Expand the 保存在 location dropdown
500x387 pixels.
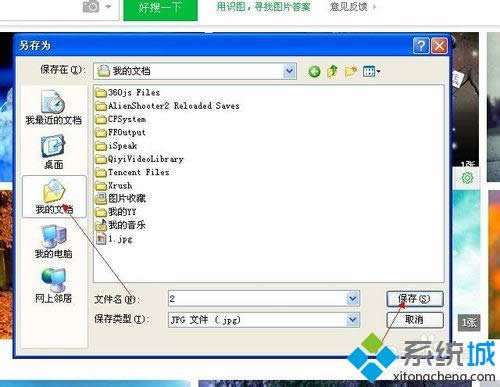[x=289, y=71]
